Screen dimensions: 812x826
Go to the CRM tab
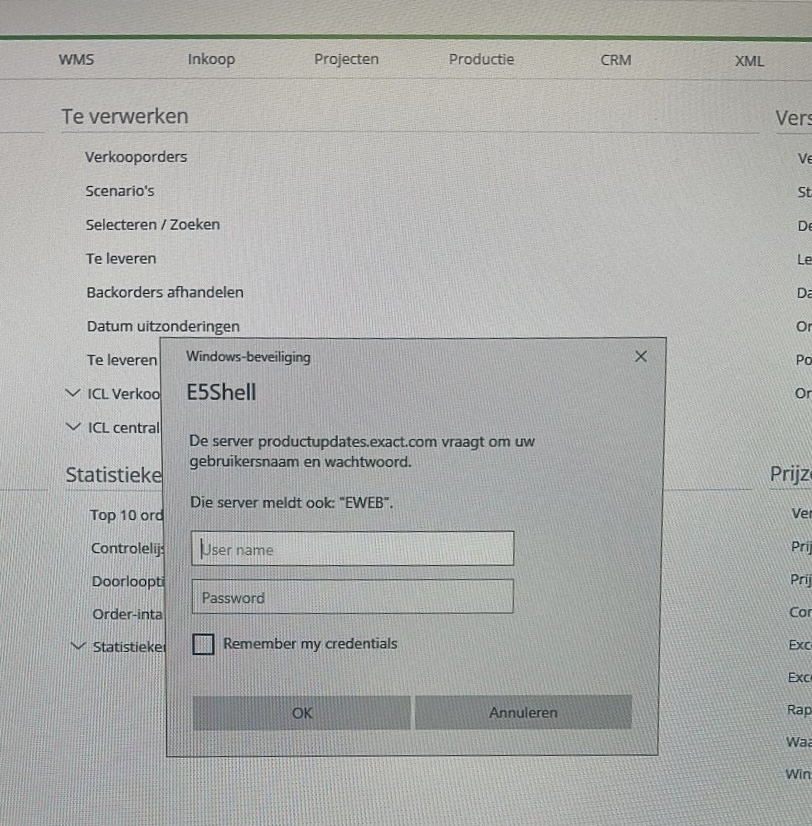point(615,60)
